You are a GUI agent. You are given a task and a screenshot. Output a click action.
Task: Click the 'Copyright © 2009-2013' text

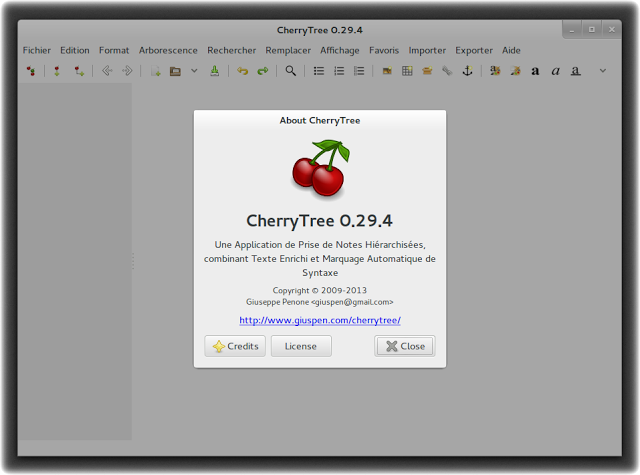[x=320, y=290]
